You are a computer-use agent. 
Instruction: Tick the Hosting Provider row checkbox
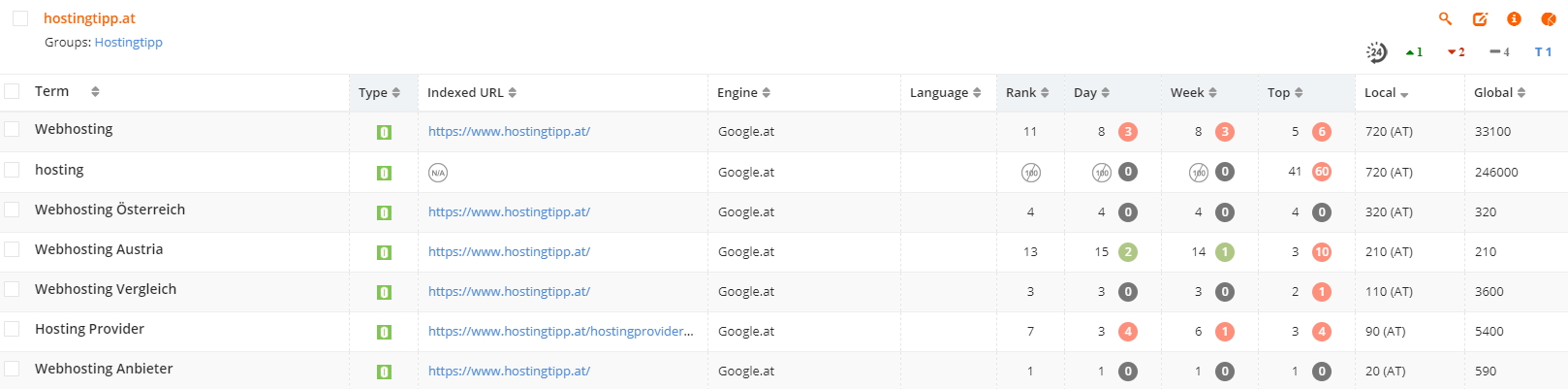[12, 329]
